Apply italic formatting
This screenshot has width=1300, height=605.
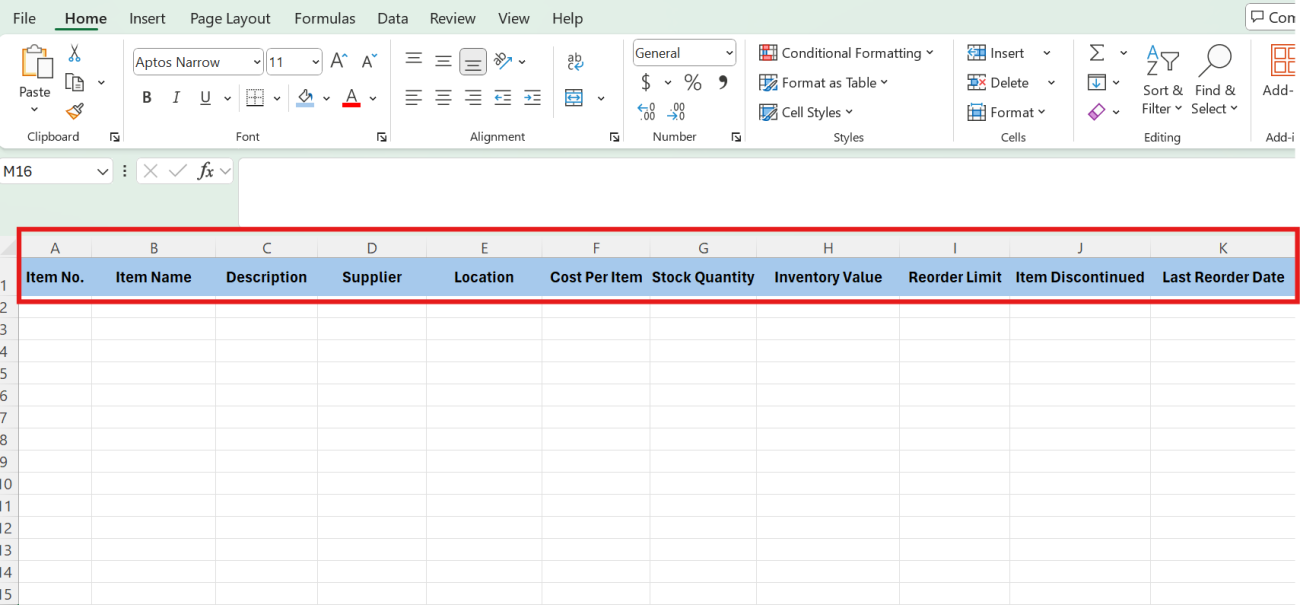click(175, 97)
